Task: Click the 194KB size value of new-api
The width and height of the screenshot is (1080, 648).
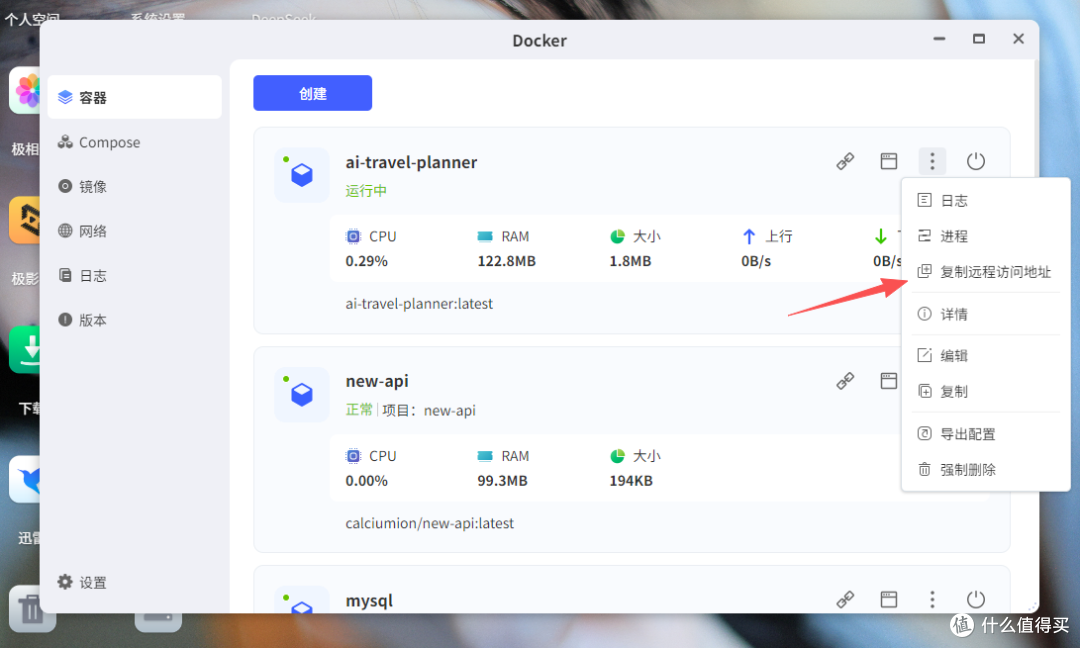Action: pos(631,481)
